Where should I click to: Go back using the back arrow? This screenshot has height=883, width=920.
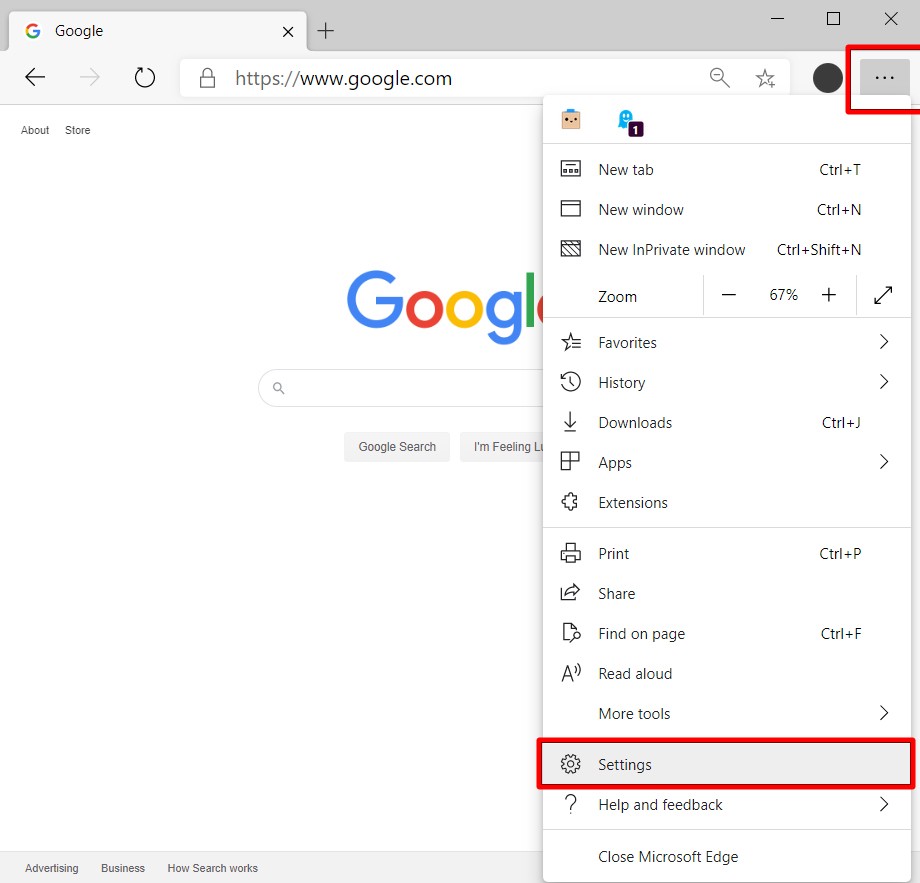35,78
